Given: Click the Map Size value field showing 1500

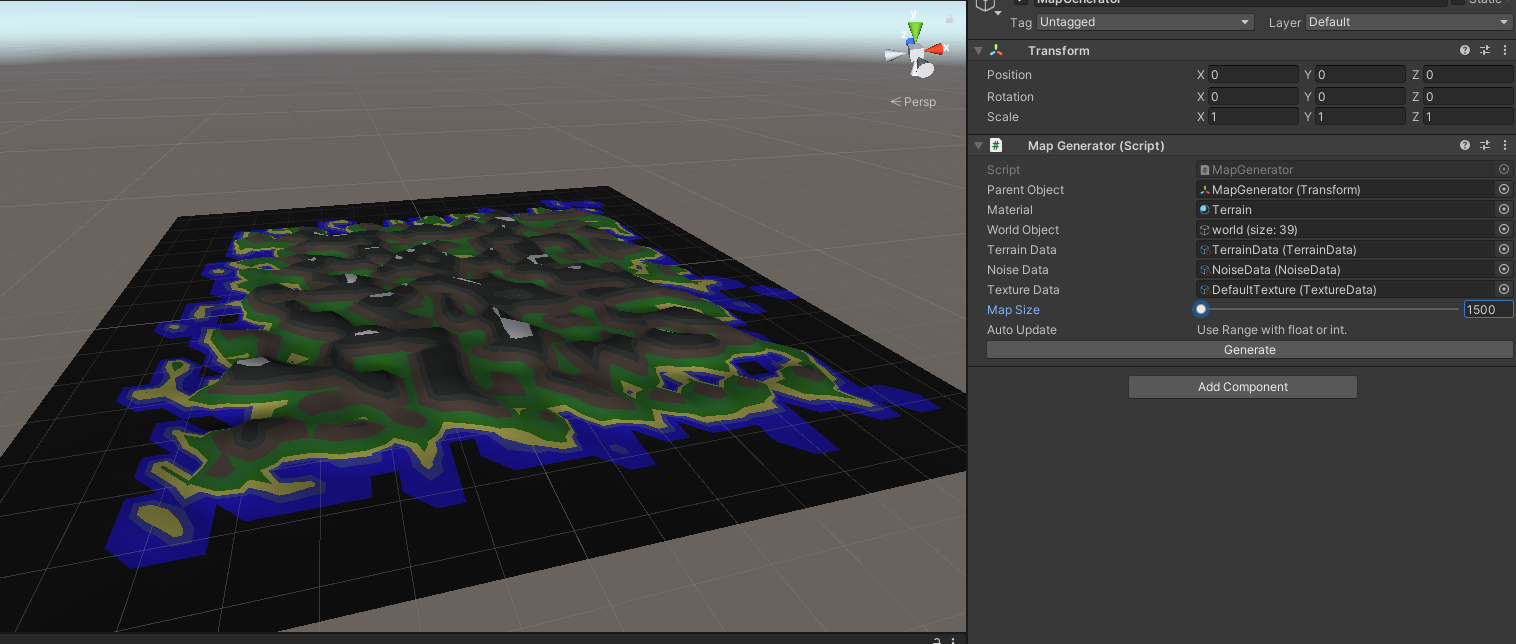Looking at the screenshot, I should 1488,310.
